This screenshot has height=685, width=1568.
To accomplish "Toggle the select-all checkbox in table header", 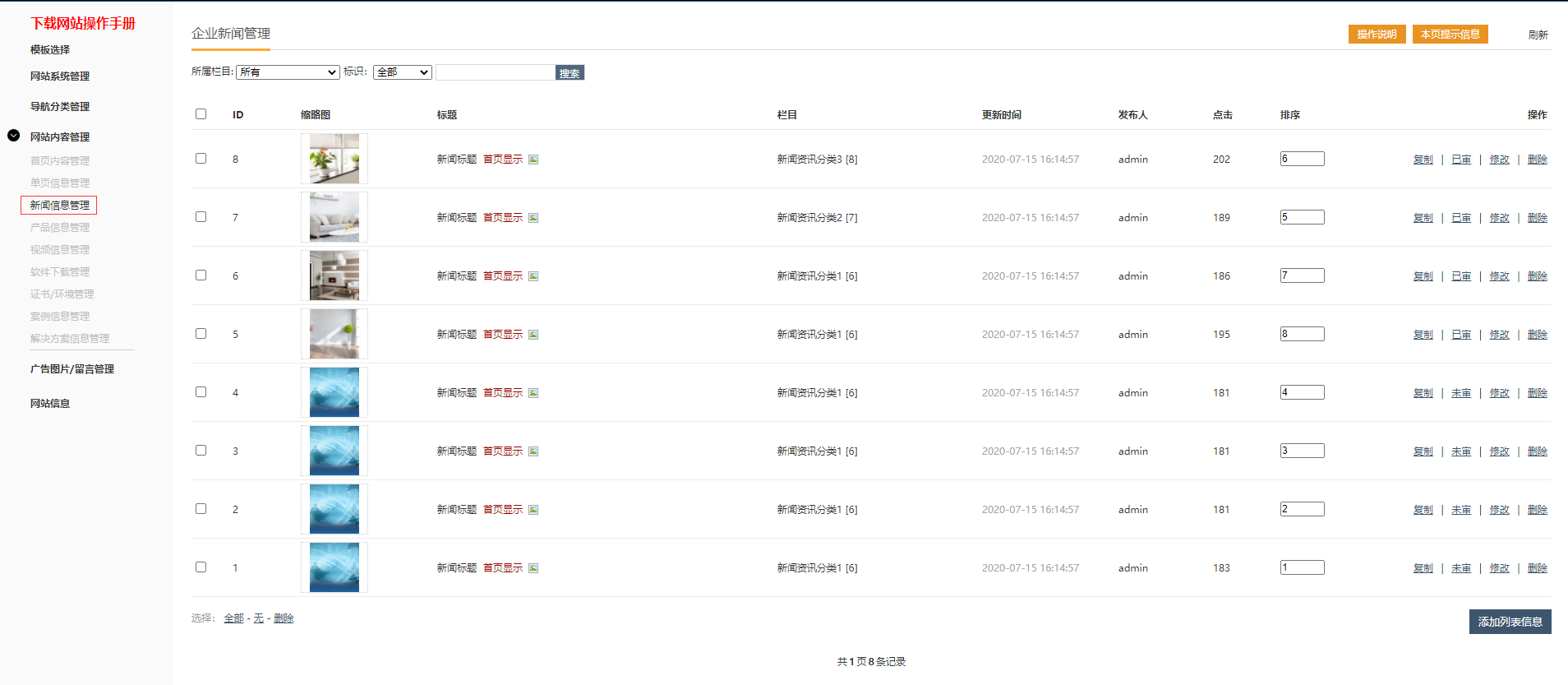I will pos(201,113).
